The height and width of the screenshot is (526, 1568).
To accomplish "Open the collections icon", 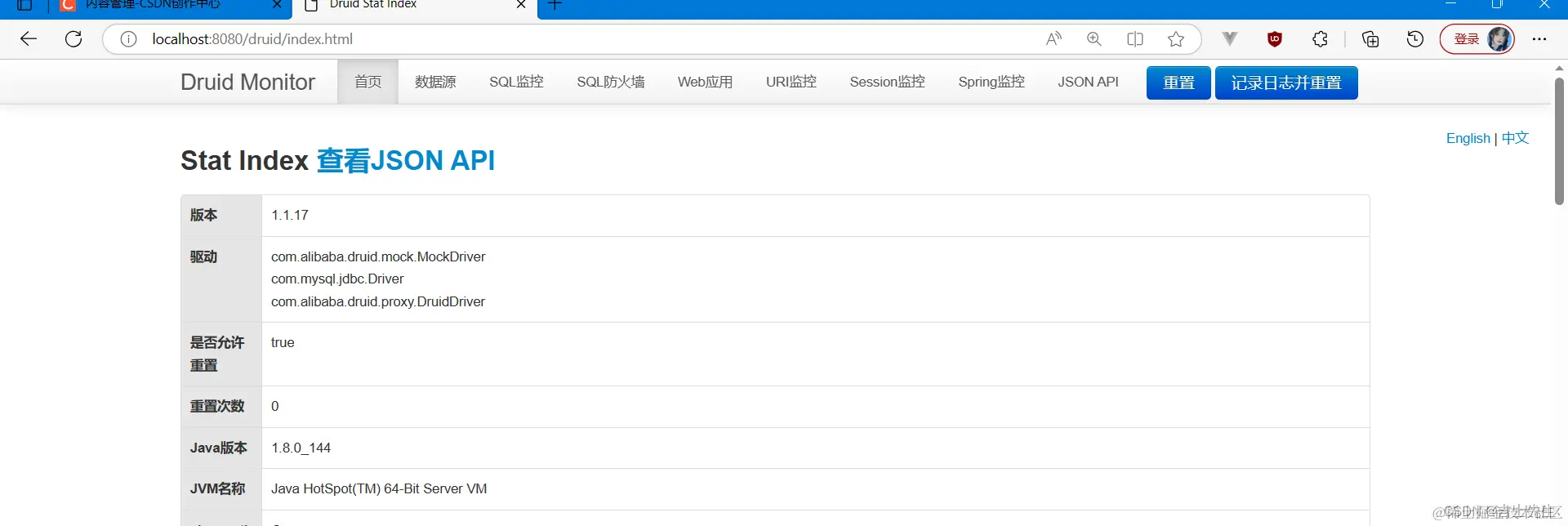I will pyautogui.click(x=1370, y=39).
